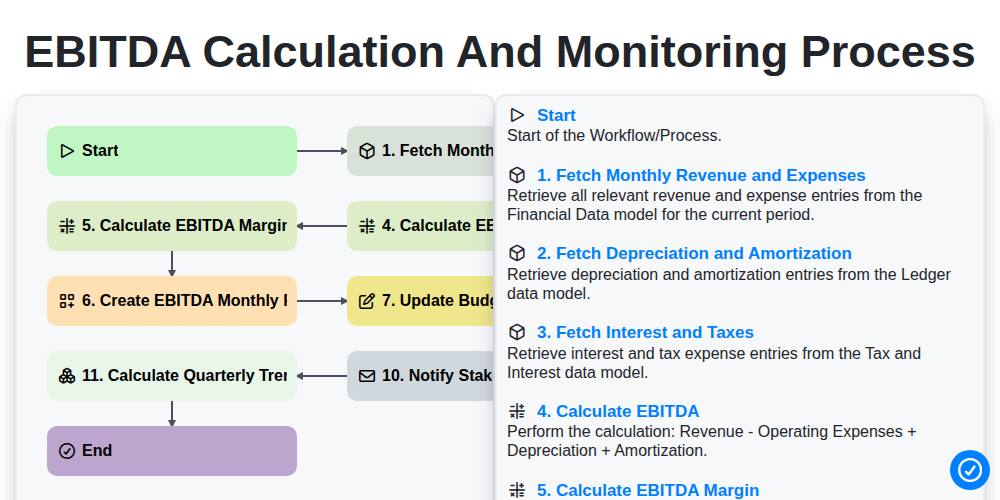This screenshot has width=1000, height=500.
Task: Open the Start link in the description panel
Action: (x=556, y=115)
